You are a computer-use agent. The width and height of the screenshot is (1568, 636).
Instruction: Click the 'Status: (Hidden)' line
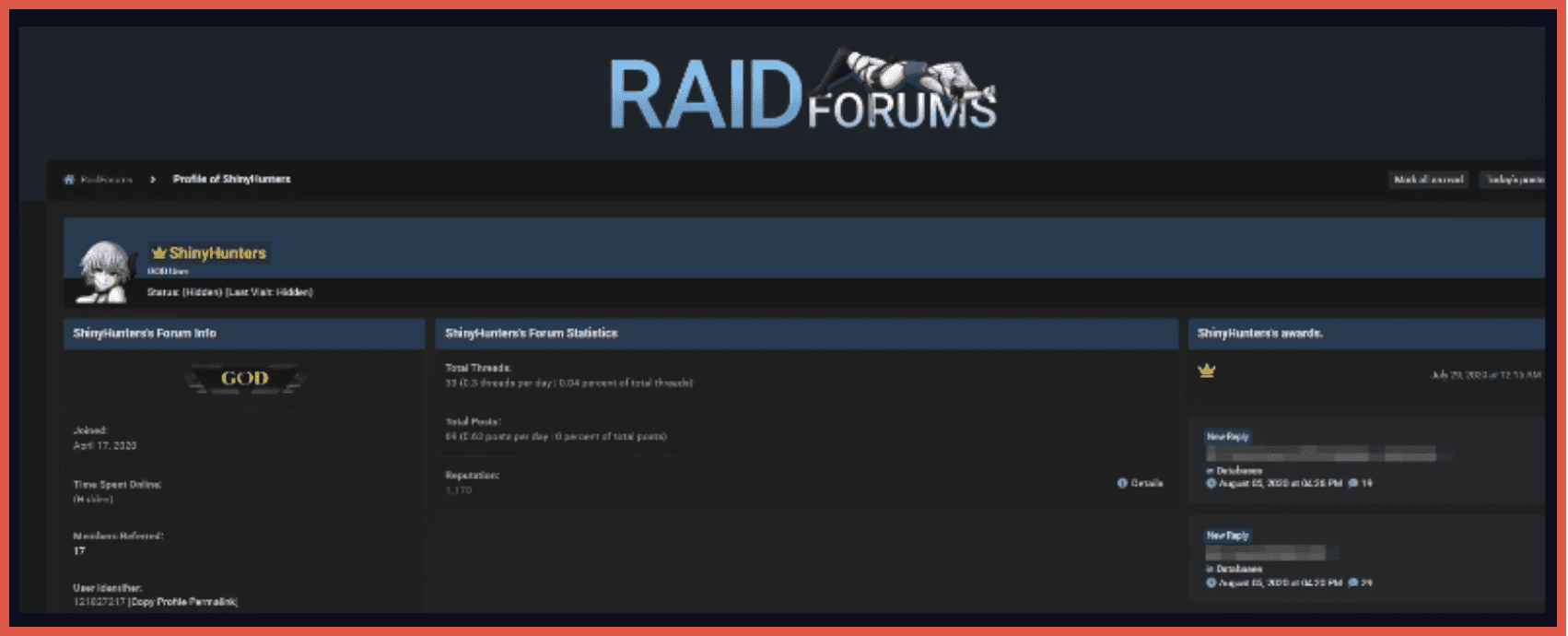pyautogui.click(x=230, y=292)
